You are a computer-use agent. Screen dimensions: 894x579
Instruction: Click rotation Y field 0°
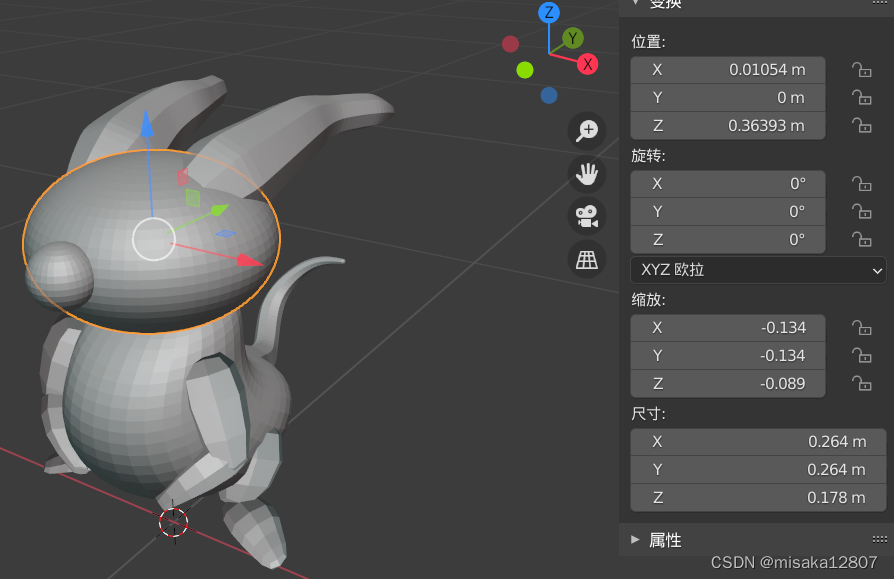click(x=728, y=212)
